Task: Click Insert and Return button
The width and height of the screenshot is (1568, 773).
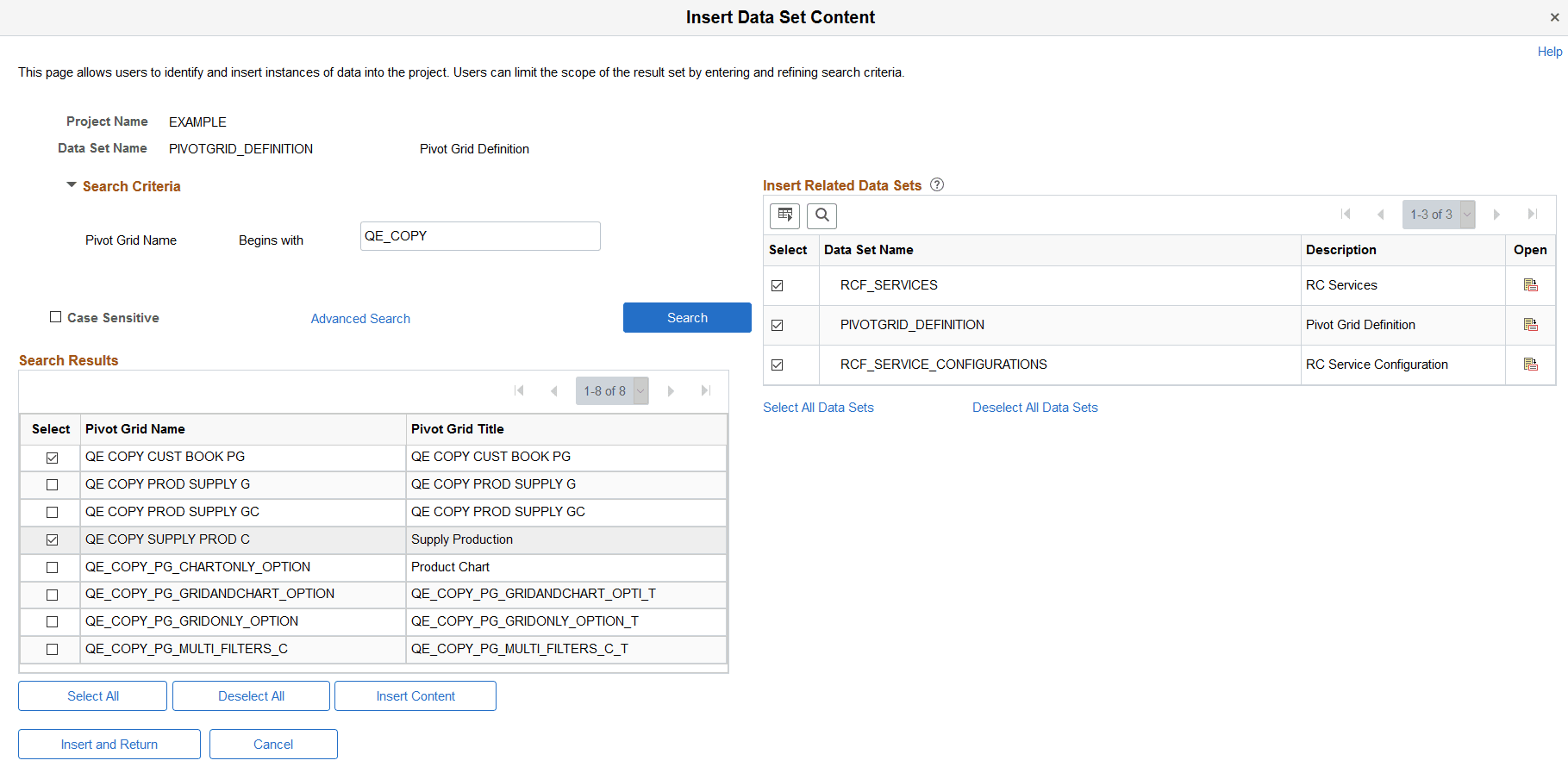Action: point(109,745)
